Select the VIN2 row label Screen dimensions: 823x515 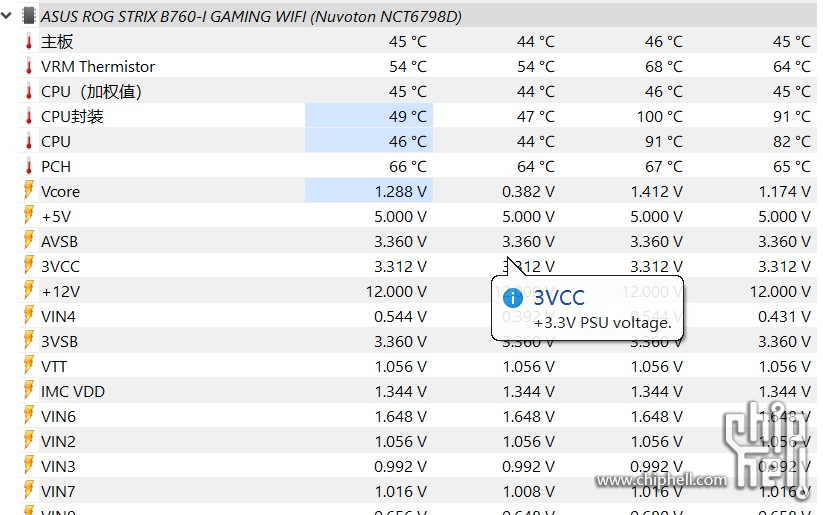click(58, 442)
